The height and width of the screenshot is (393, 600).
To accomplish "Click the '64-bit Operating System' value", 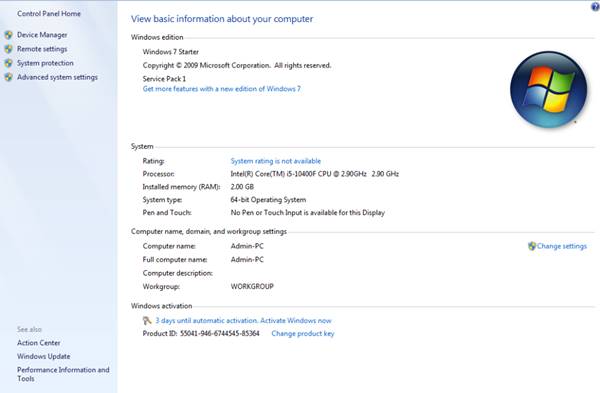I will click(268, 200).
